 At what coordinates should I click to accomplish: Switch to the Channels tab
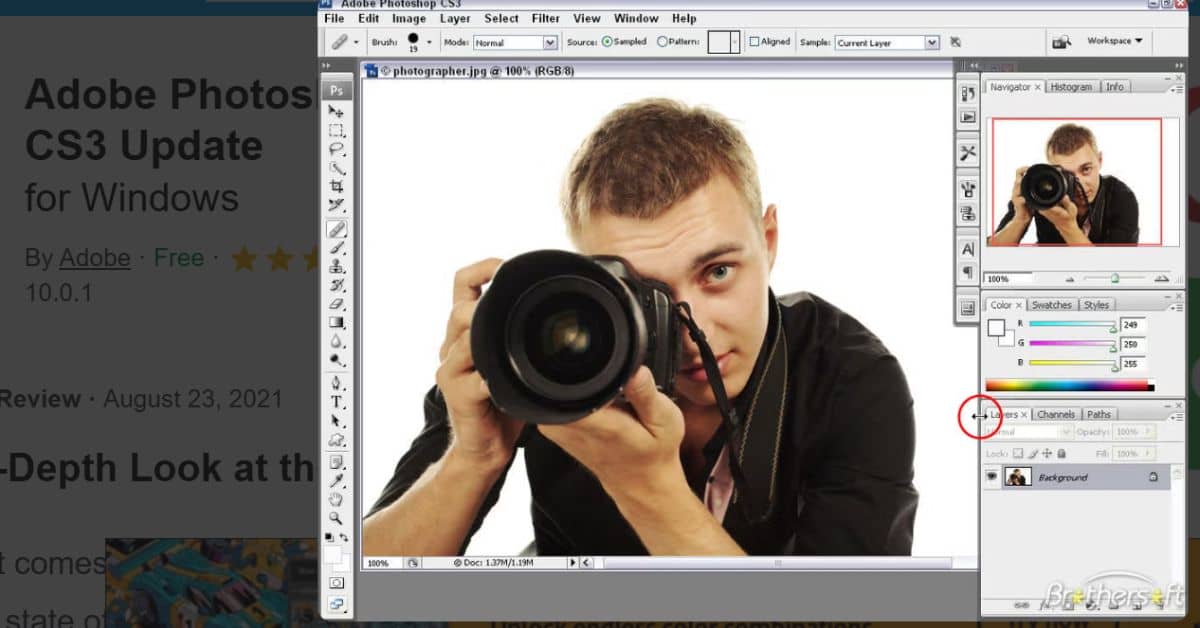coord(1056,414)
